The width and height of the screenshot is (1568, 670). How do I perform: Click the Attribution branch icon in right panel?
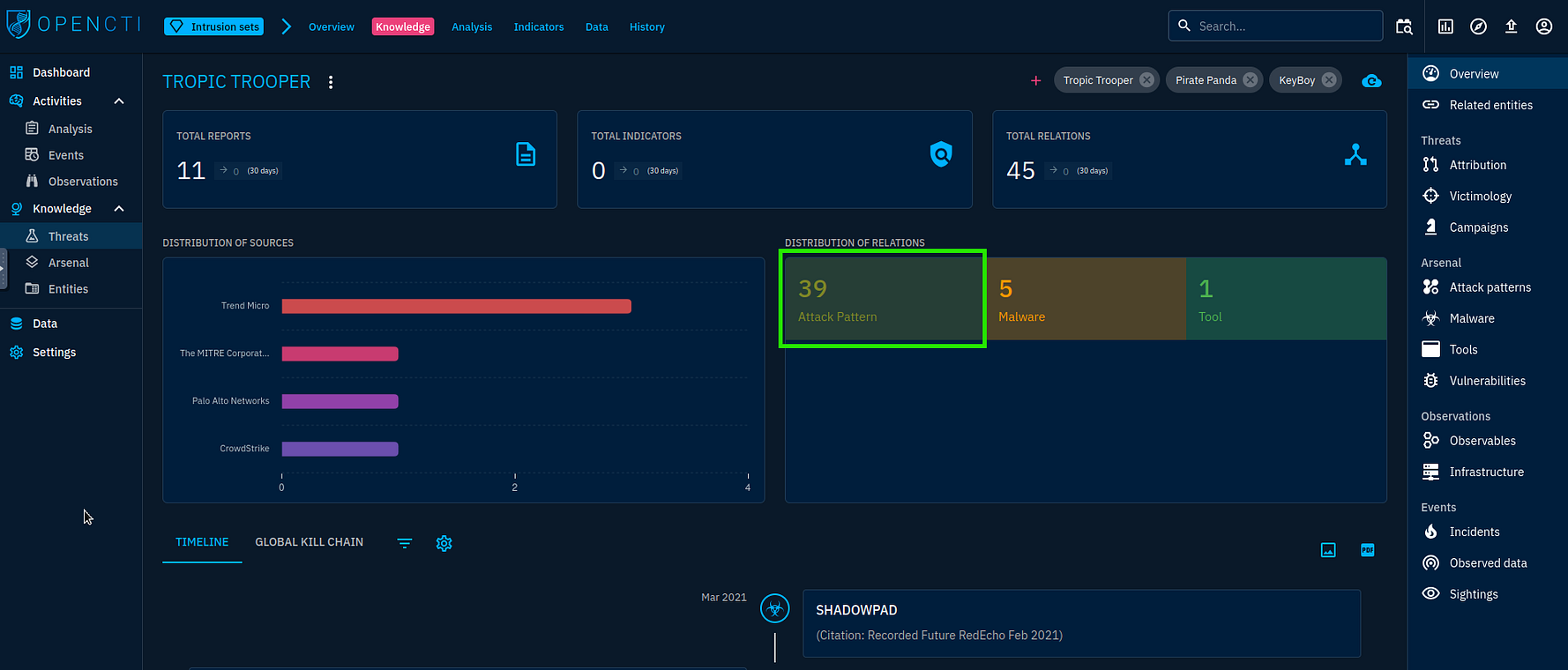(1430, 165)
